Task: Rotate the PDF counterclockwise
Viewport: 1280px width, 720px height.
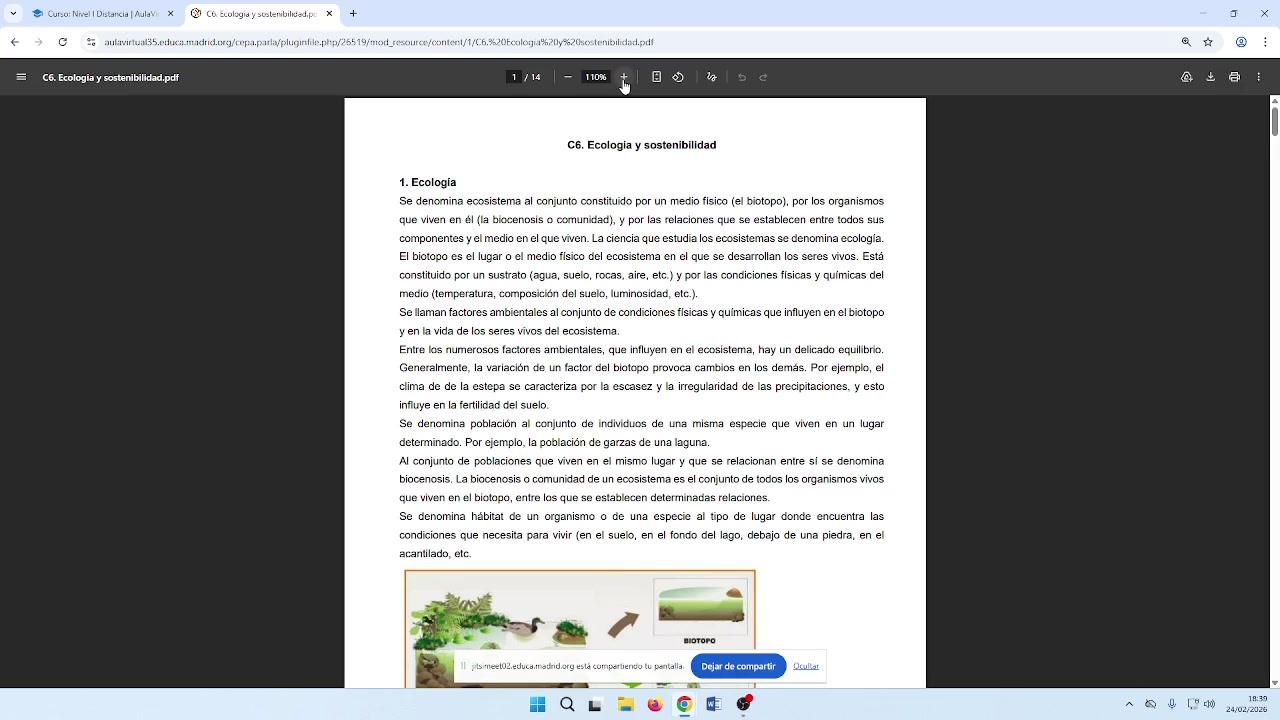Action: point(678,77)
